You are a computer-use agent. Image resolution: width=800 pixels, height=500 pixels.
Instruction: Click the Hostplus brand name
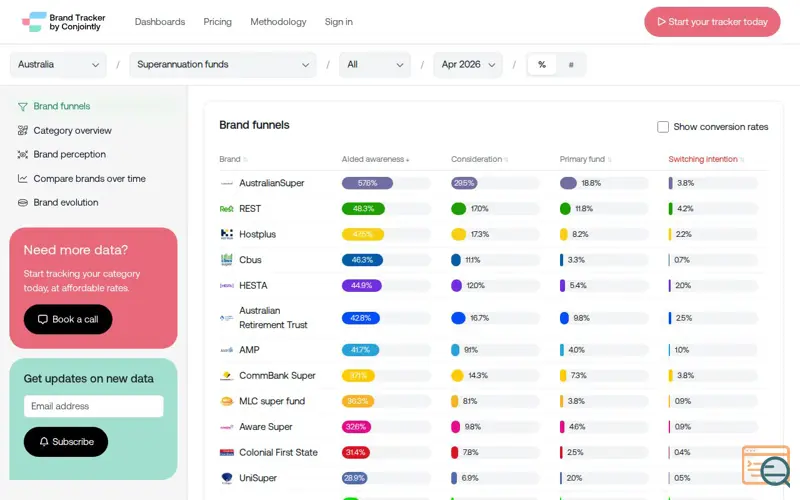257,234
